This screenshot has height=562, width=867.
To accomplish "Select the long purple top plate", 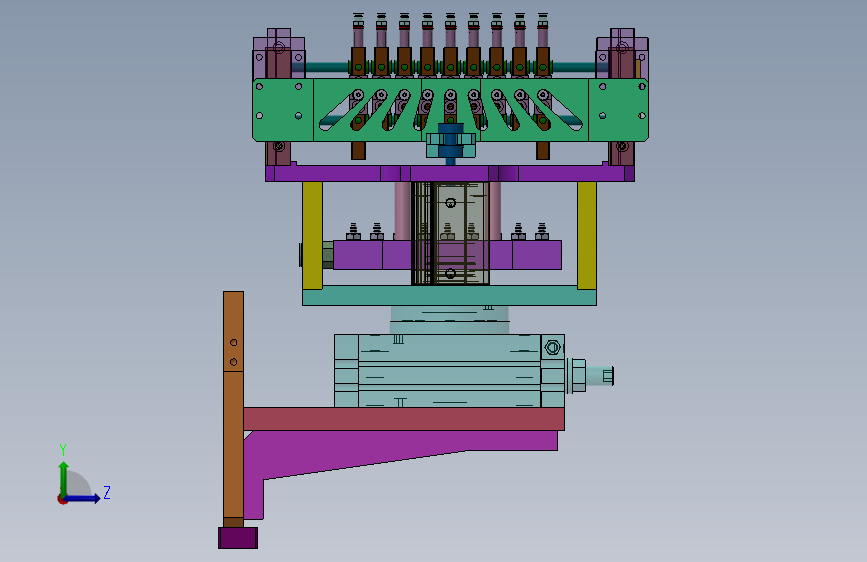I will [450, 173].
